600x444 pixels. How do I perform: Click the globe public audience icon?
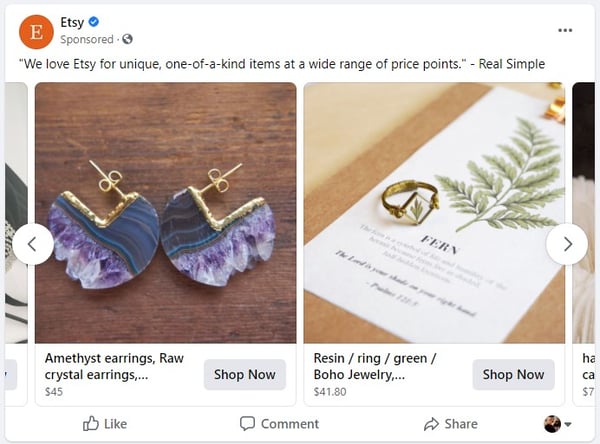(x=127, y=39)
